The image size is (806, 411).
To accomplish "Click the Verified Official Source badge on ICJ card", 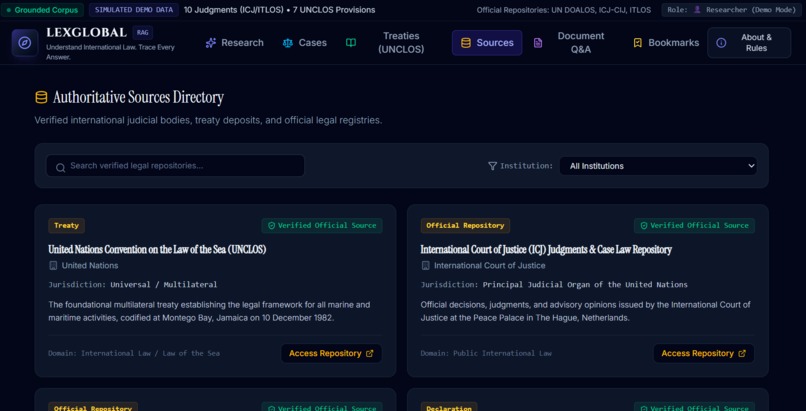I will [x=694, y=226].
